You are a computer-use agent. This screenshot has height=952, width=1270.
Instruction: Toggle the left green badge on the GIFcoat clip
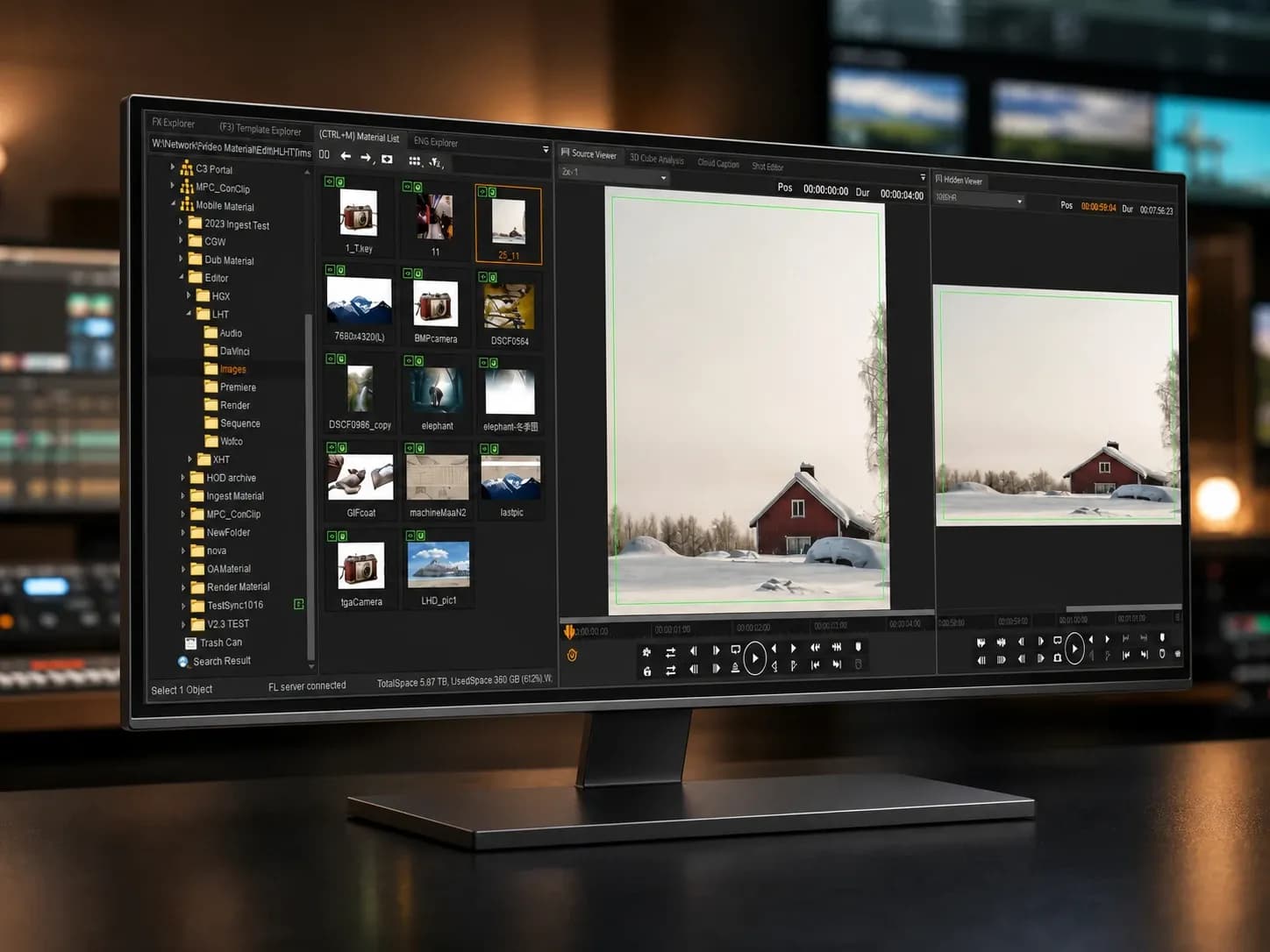pyautogui.click(x=332, y=447)
